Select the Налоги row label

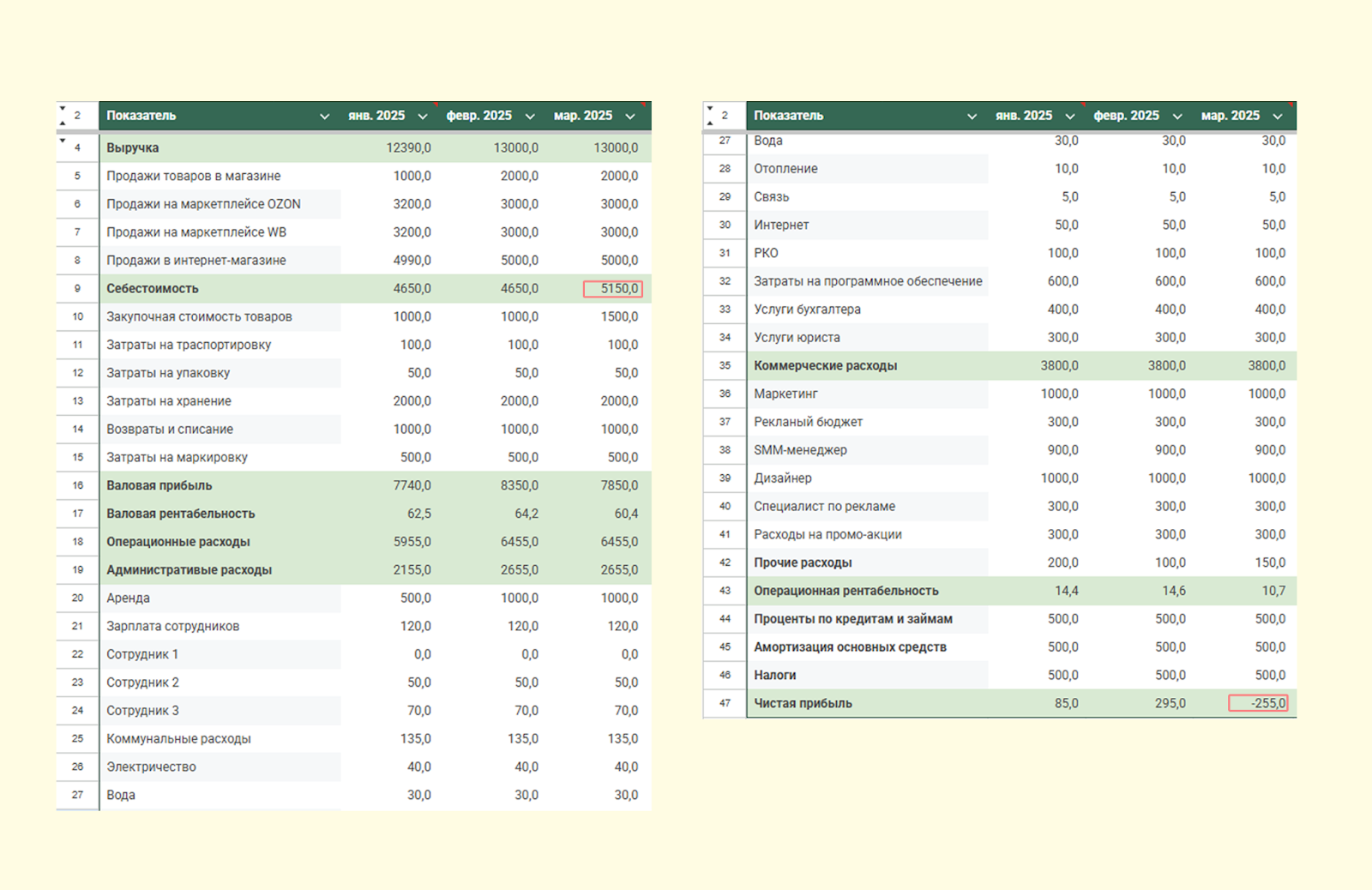[x=775, y=676]
